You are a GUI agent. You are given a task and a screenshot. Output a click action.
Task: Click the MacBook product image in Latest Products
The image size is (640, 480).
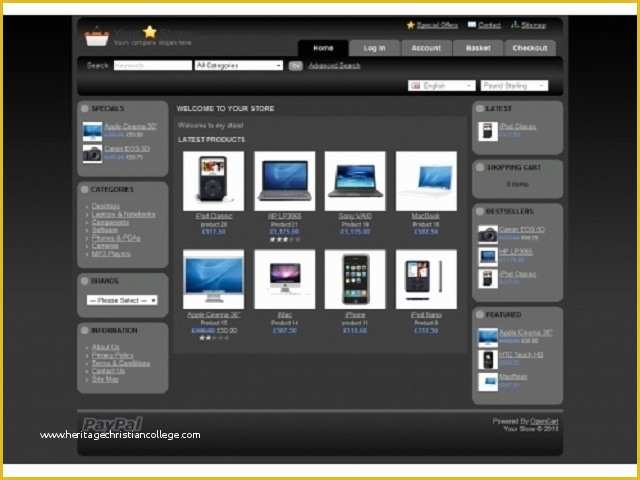(x=426, y=181)
